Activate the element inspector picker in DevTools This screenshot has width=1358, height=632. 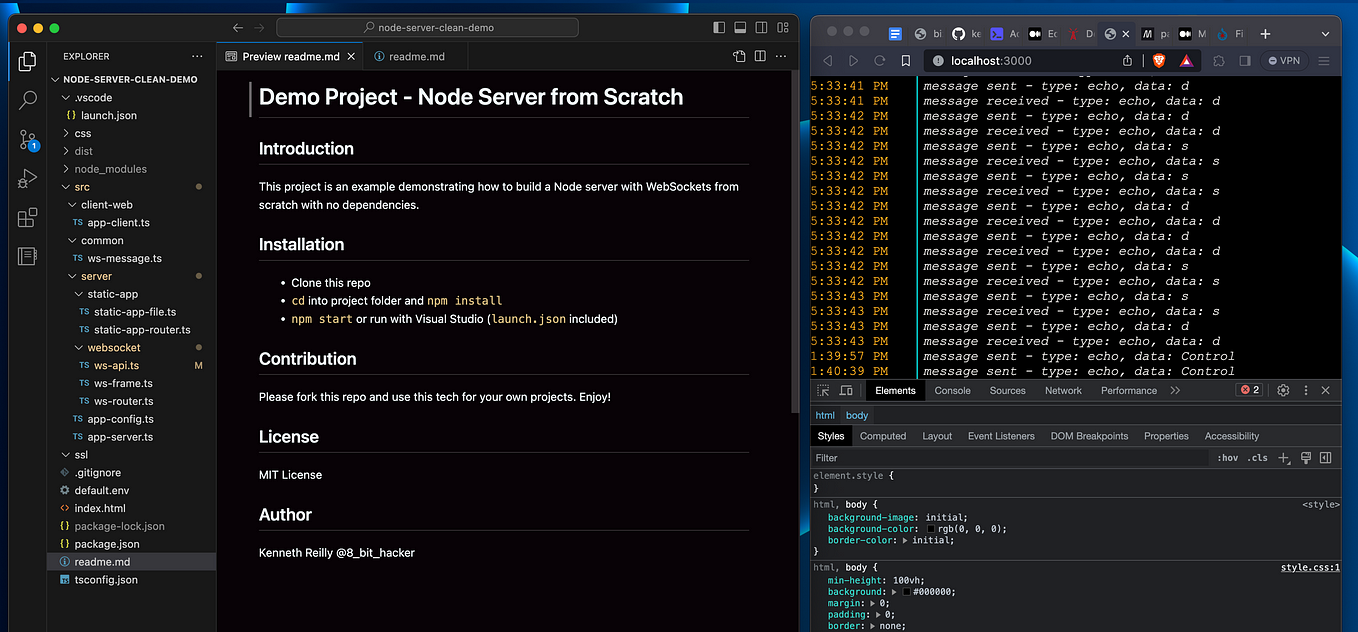point(824,390)
